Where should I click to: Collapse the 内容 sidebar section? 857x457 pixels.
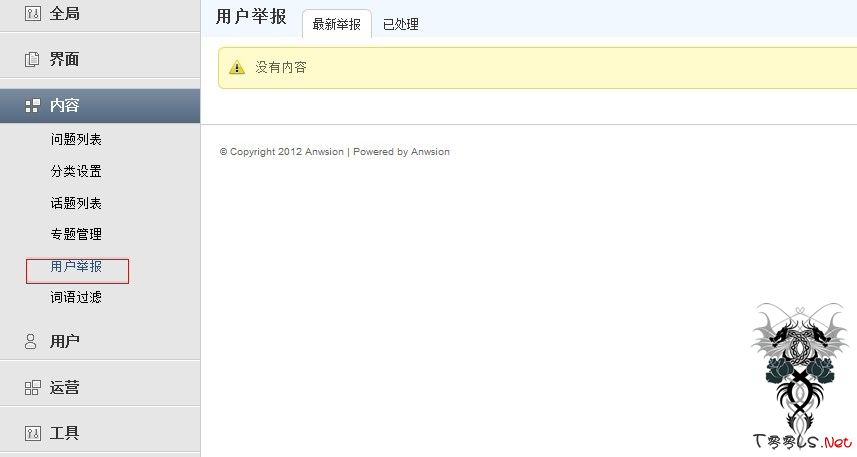pyautogui.click(x=100, y=106)
